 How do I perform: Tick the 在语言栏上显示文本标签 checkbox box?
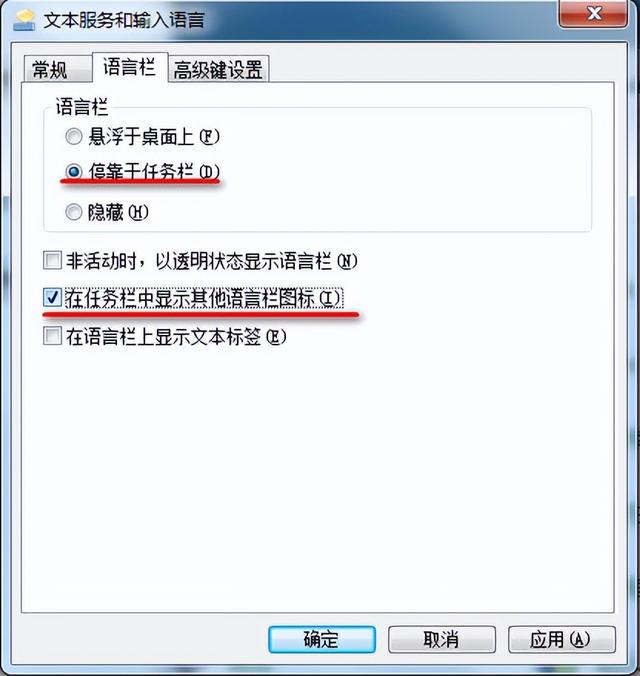pyautogui.click(x=53, y=336)
